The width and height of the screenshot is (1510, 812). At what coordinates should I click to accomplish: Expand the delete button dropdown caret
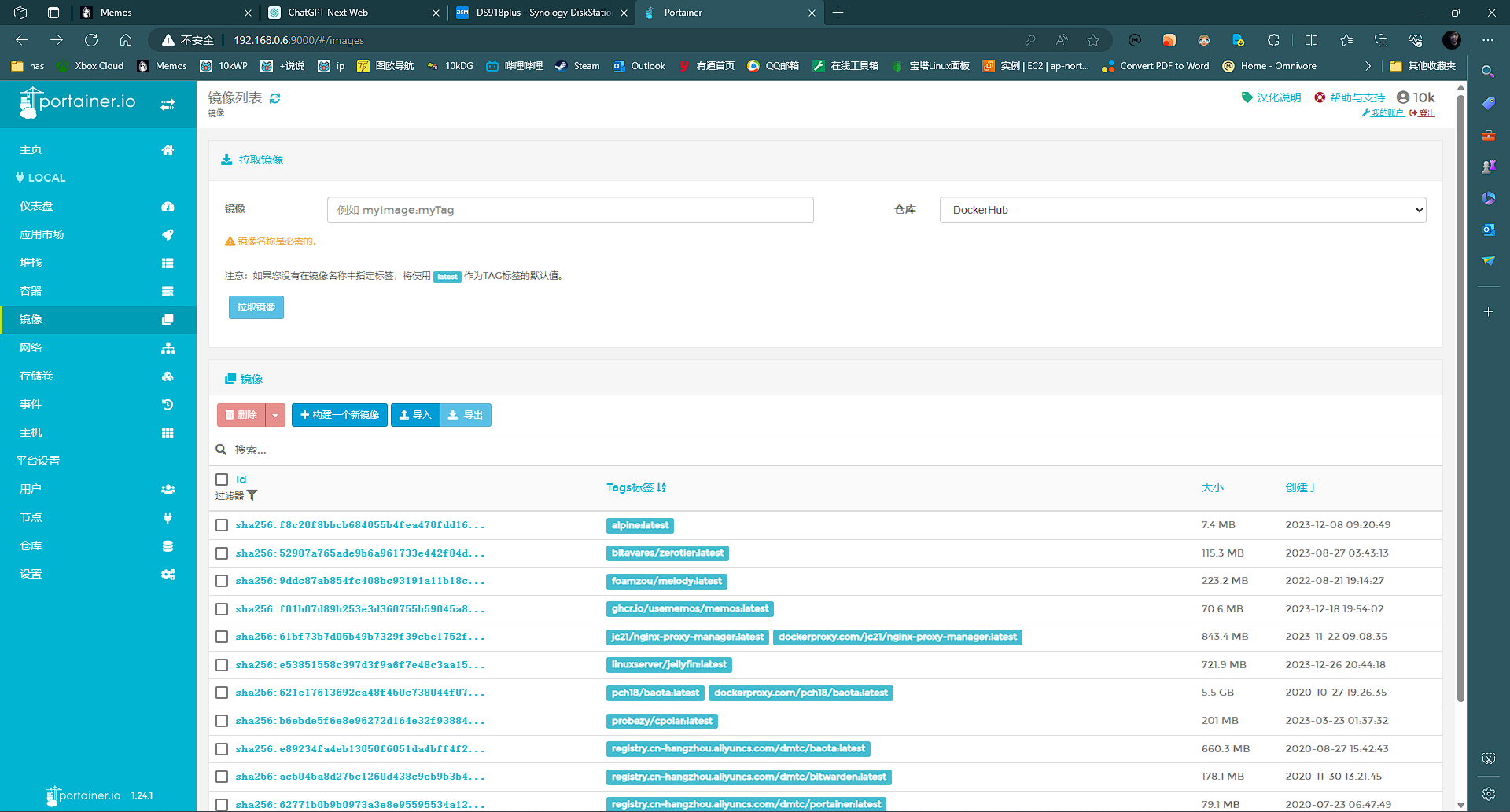point(275,415)
